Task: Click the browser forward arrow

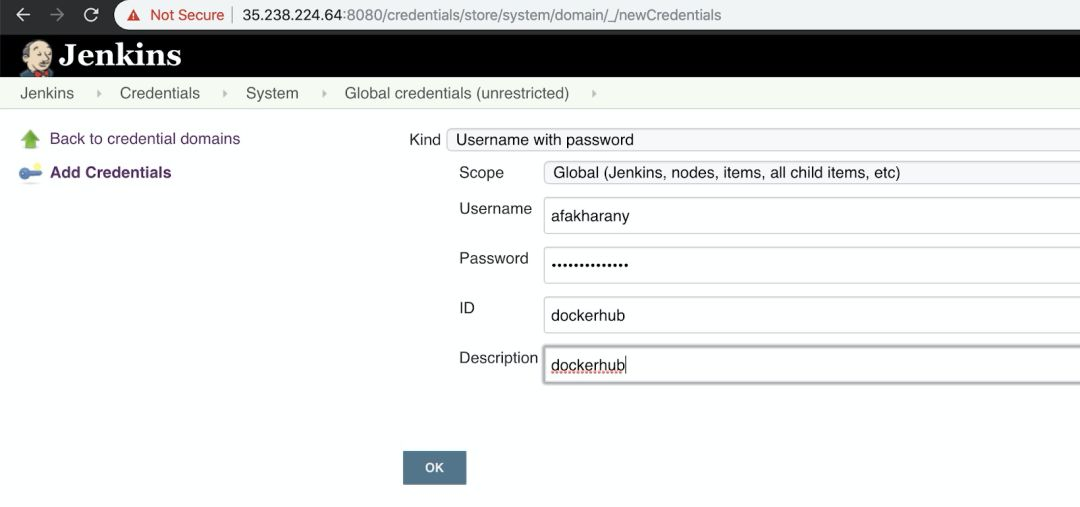Action: [57, 15]
